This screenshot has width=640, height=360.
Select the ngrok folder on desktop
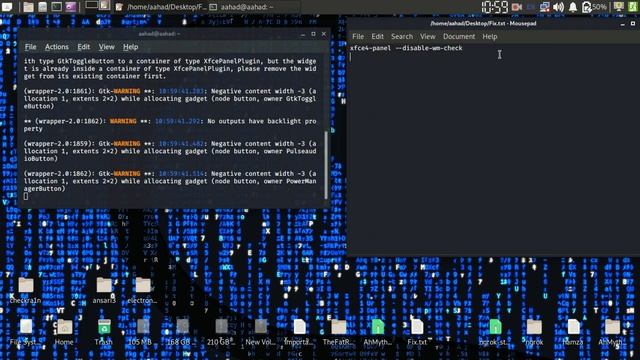[x=534, y=332]
